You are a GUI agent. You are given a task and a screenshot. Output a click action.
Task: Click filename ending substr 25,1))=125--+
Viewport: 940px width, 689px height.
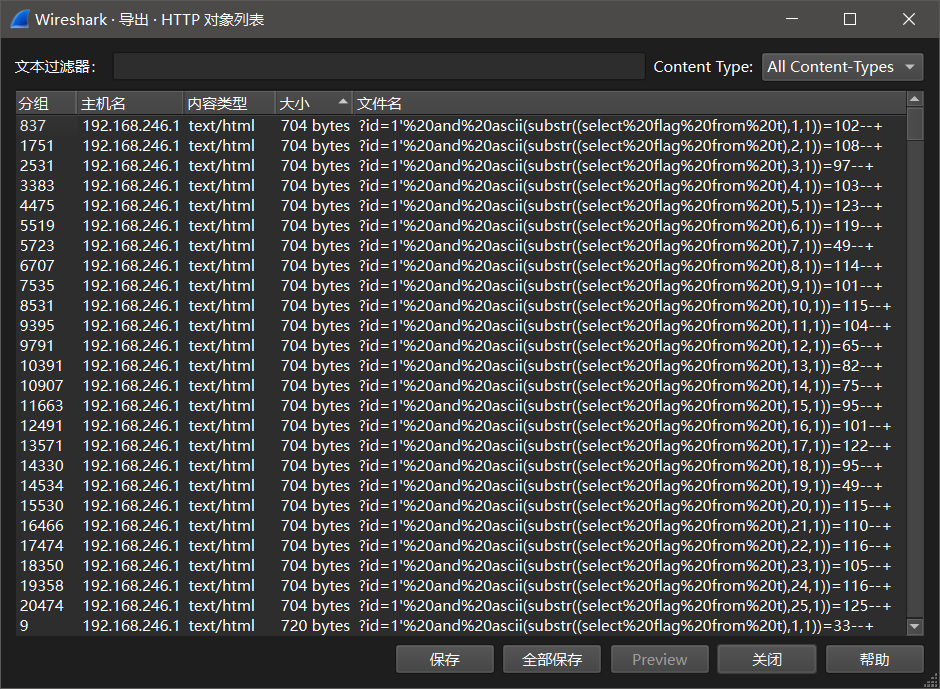pyautogui.click(x=625, y=606)
